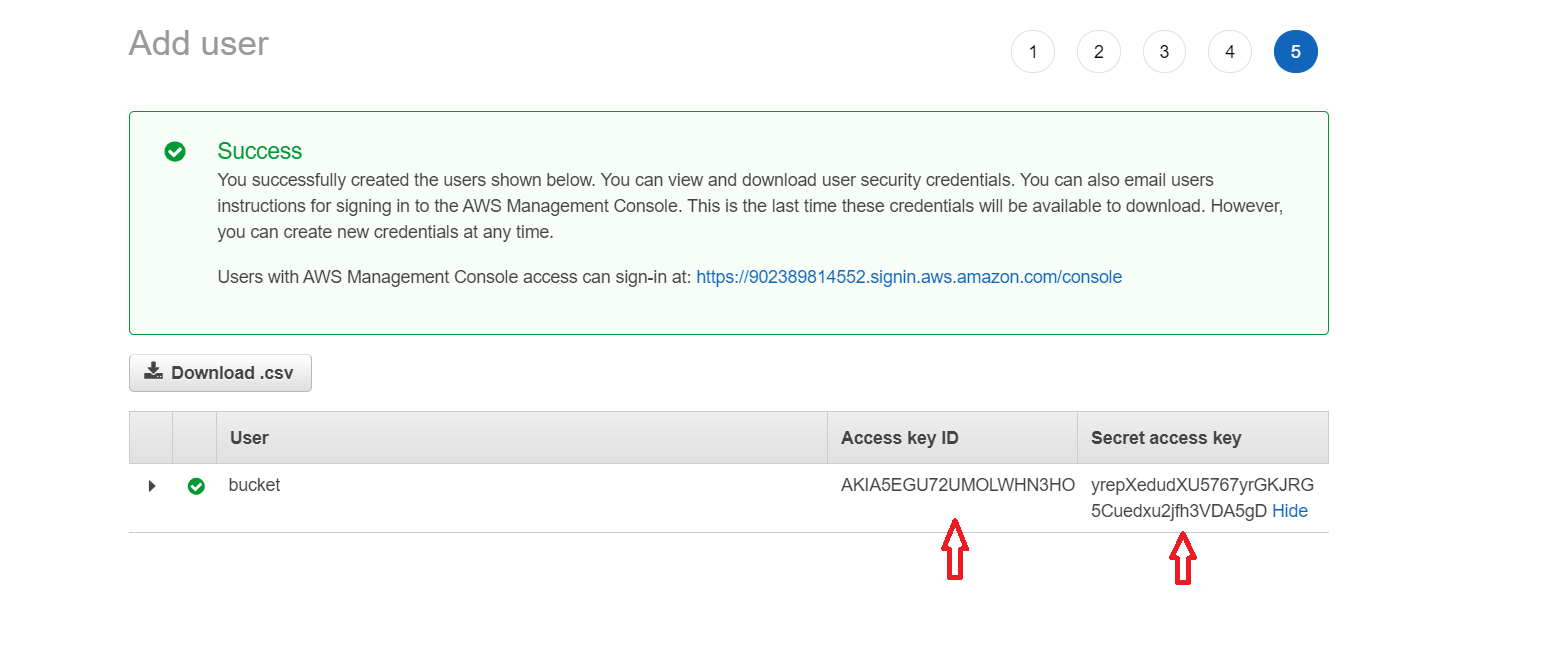The height and width of the screenshot is (657, 1543).
Task: Click the Add user page heading
Action: click(199, 44)
